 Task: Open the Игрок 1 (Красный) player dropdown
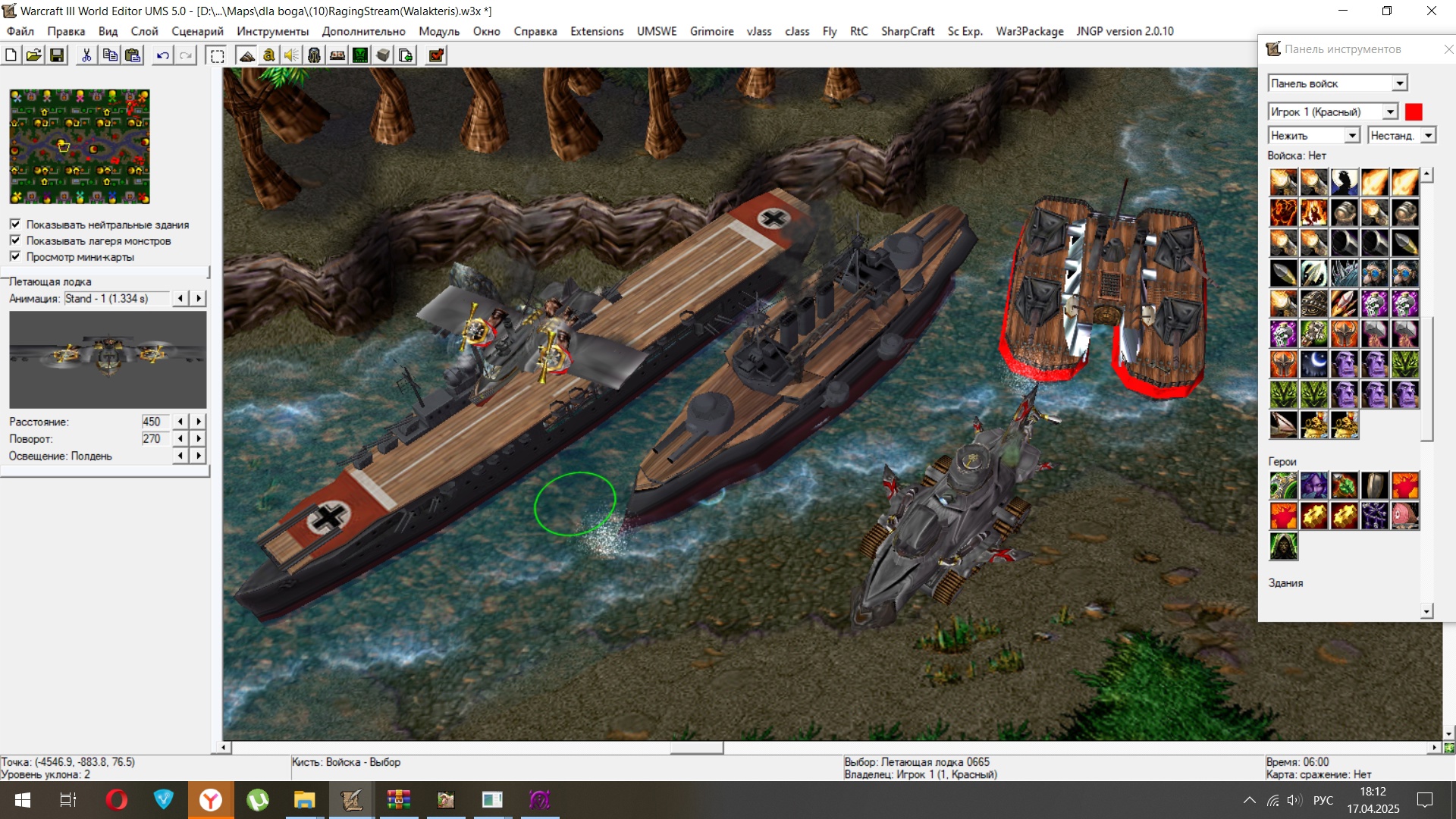coord(1390,111)
